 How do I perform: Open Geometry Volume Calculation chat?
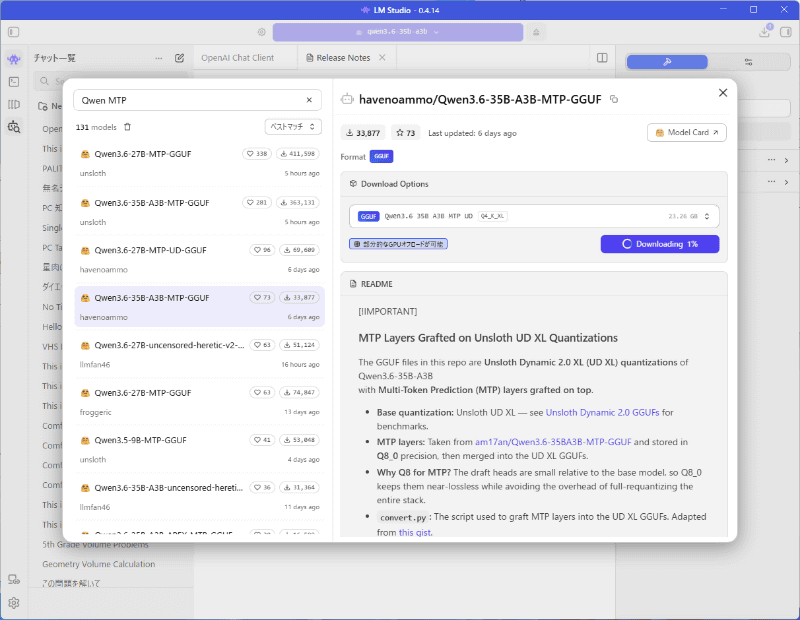pyautogui.click(x=98, y=564)
